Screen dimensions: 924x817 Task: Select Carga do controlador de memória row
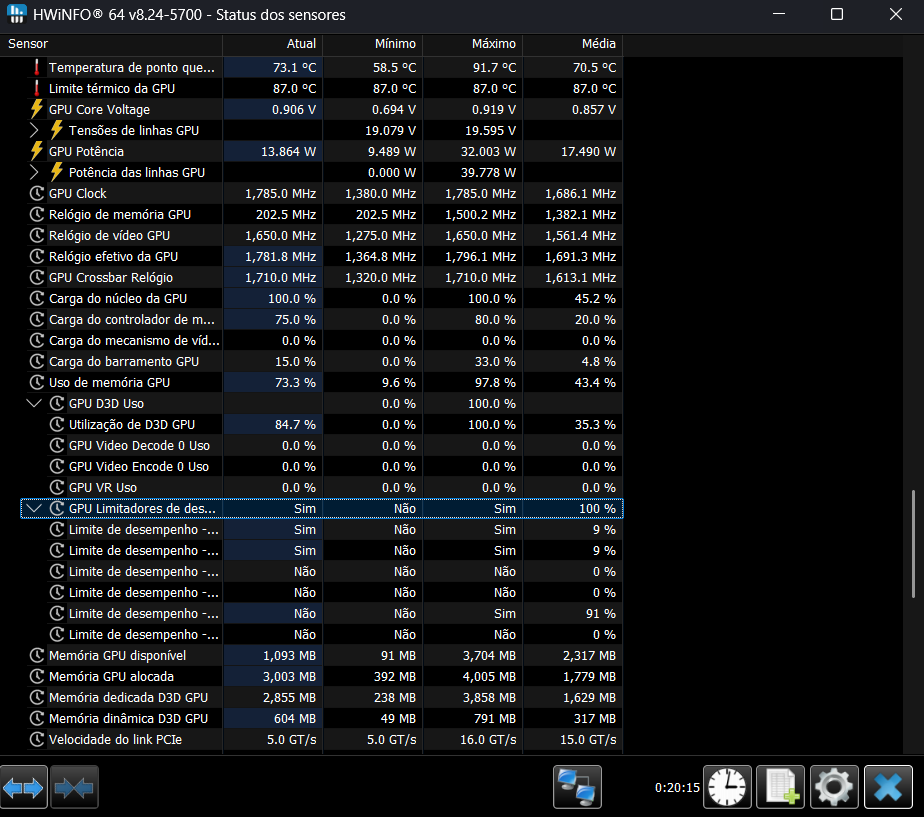point(322,319)
